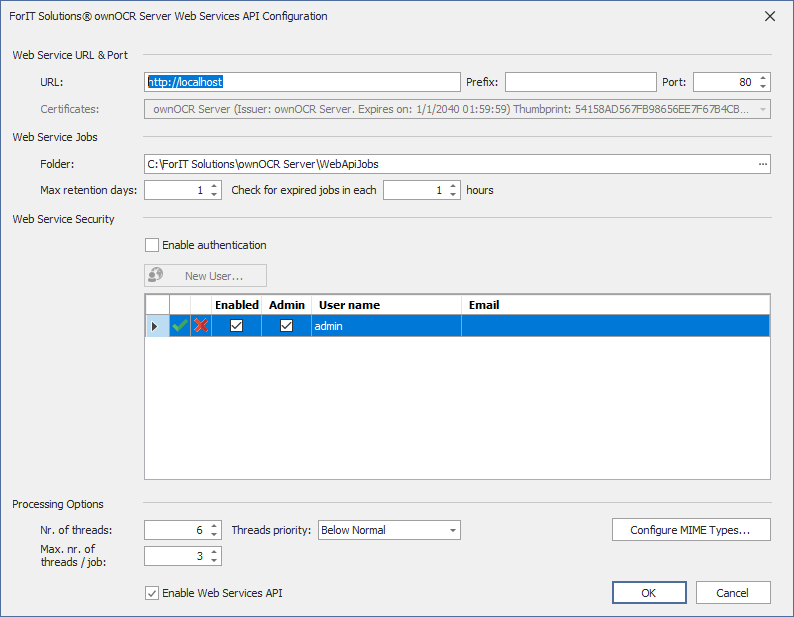Click the row indicator arrow for admin
Viewport: 794px width, 617px height.
(x=155, y=326)
